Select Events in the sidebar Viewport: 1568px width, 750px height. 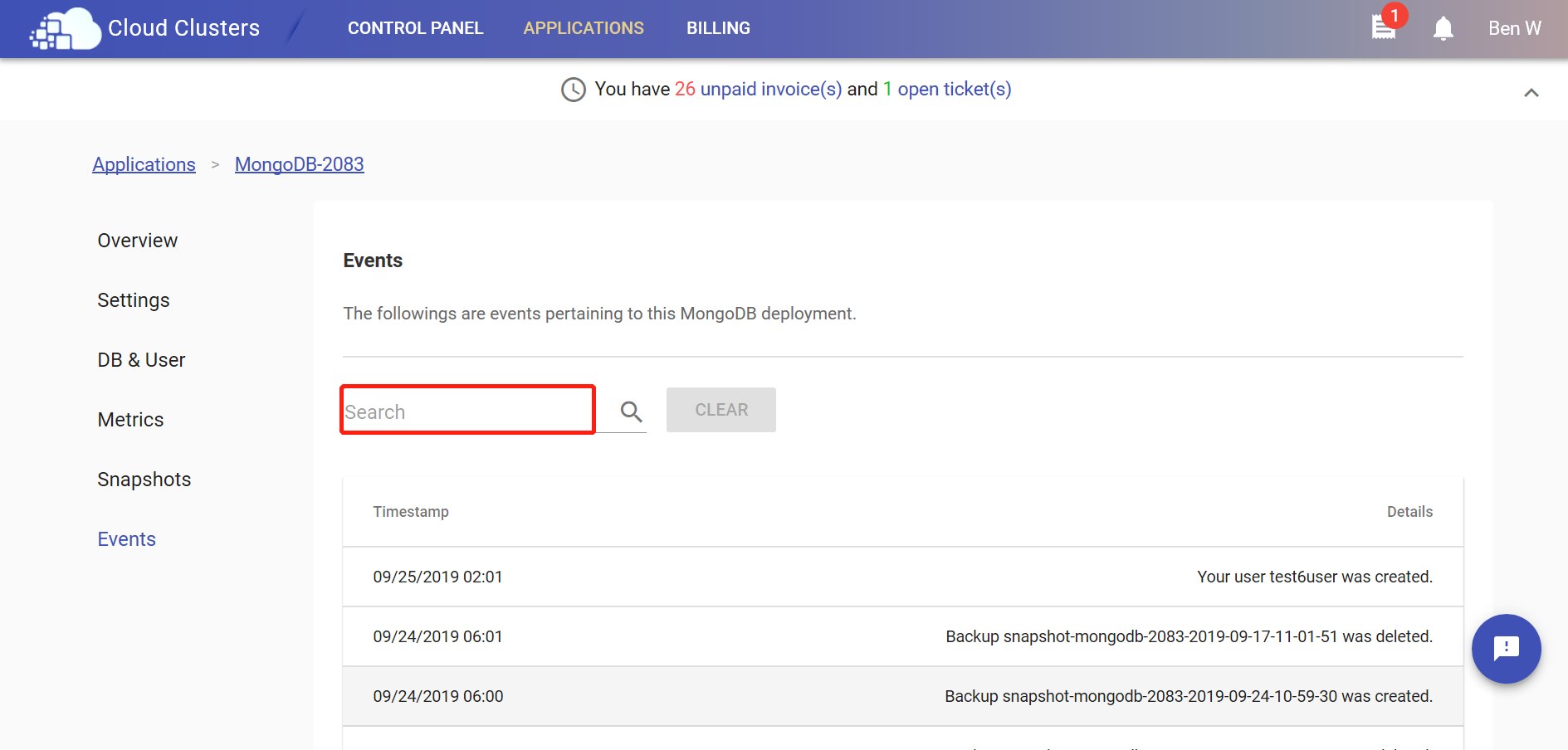[127, 539]
